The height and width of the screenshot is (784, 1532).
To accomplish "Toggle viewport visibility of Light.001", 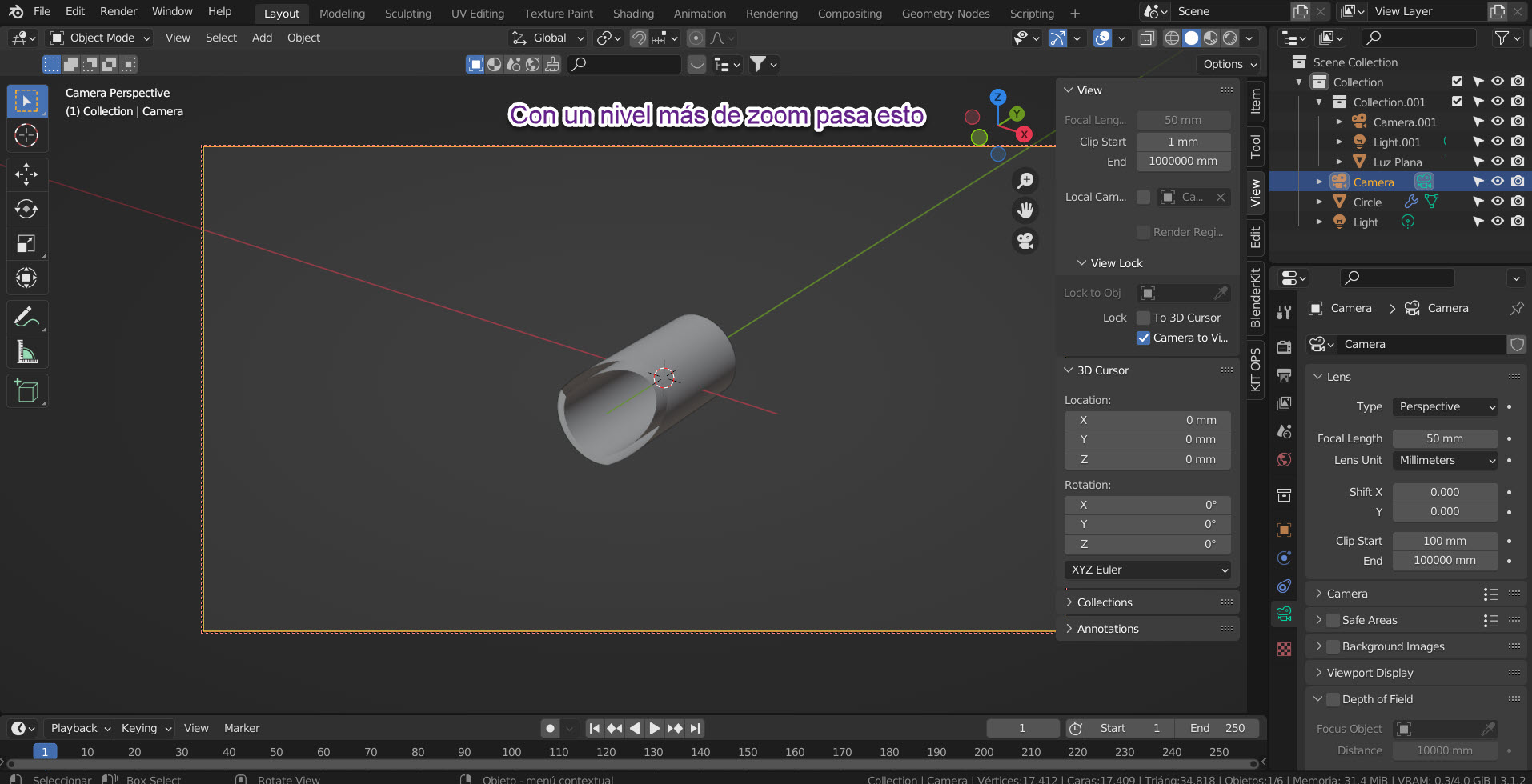I will tap(1498, 142).
